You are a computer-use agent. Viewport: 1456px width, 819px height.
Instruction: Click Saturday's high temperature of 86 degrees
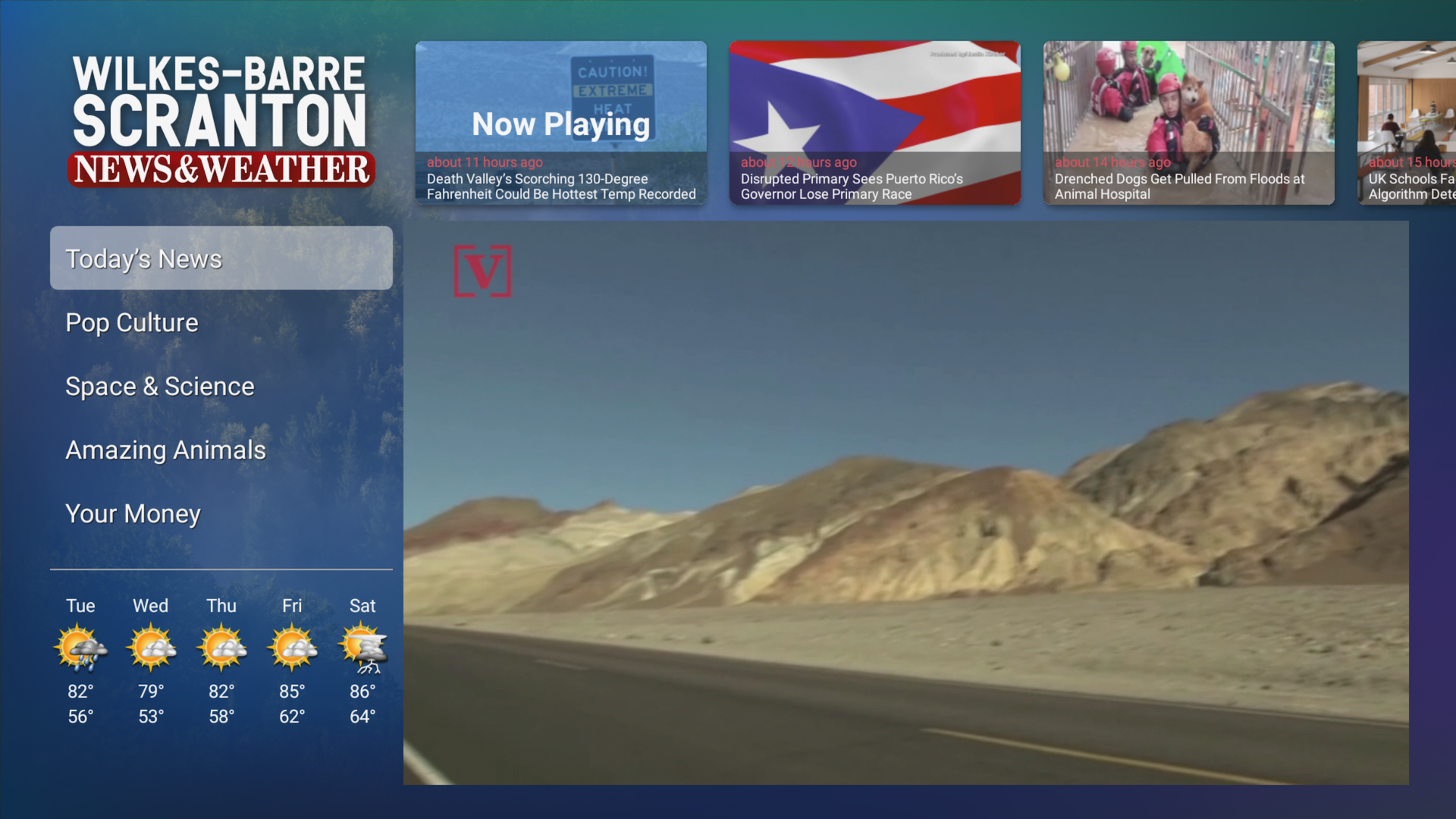pos(362,691)
